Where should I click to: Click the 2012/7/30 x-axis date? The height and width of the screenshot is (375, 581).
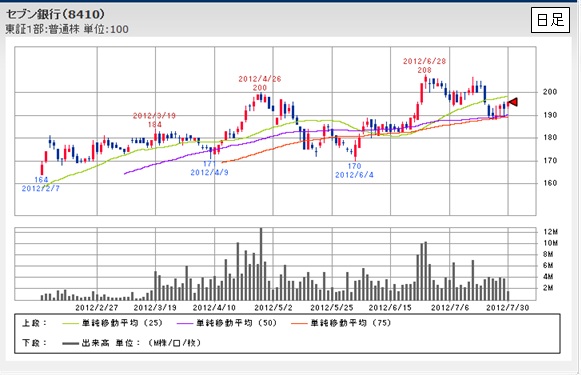point(508,308)
